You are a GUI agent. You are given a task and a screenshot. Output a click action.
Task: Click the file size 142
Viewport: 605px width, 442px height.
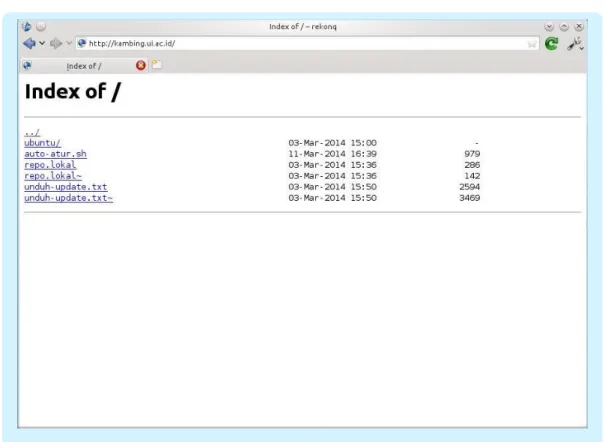472,176
